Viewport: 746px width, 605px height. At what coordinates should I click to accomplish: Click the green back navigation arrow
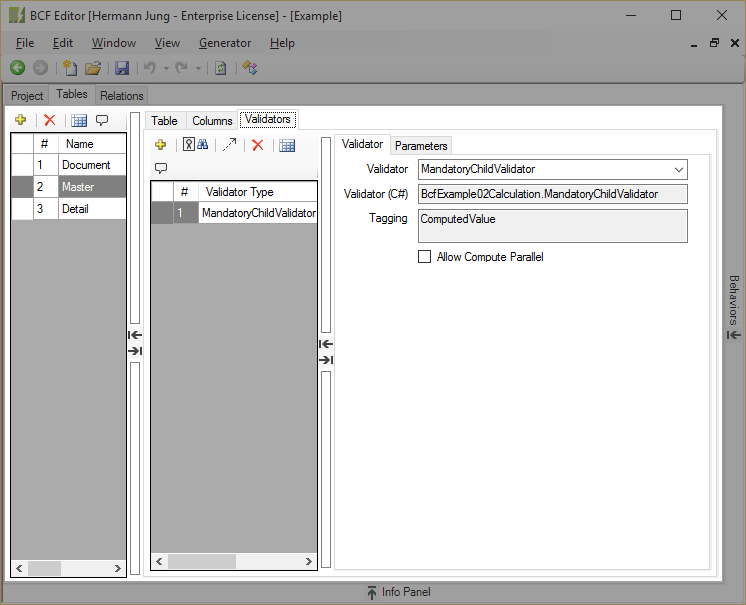pos(18,68)
